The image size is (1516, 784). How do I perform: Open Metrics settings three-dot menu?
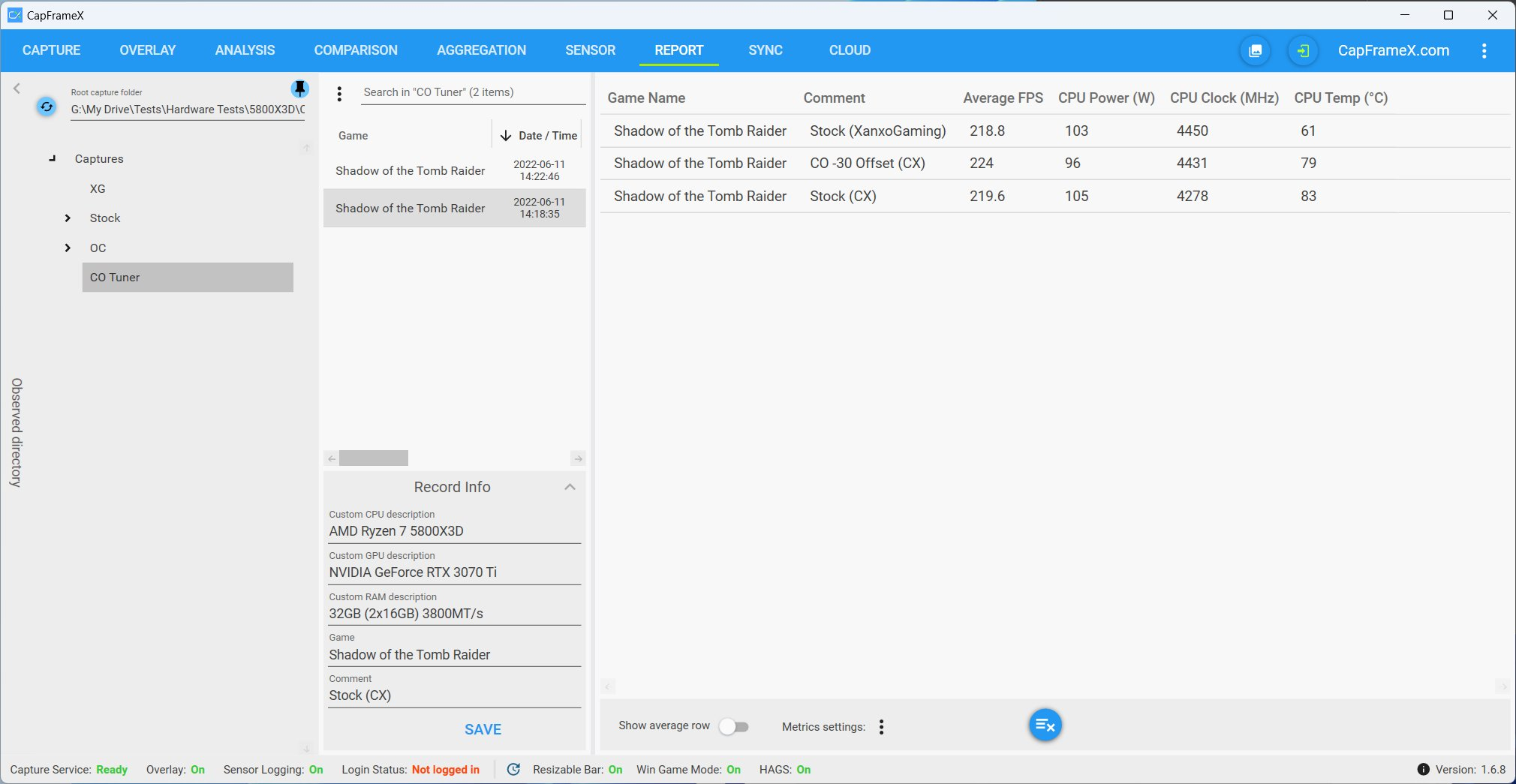(x=881, y=727)
